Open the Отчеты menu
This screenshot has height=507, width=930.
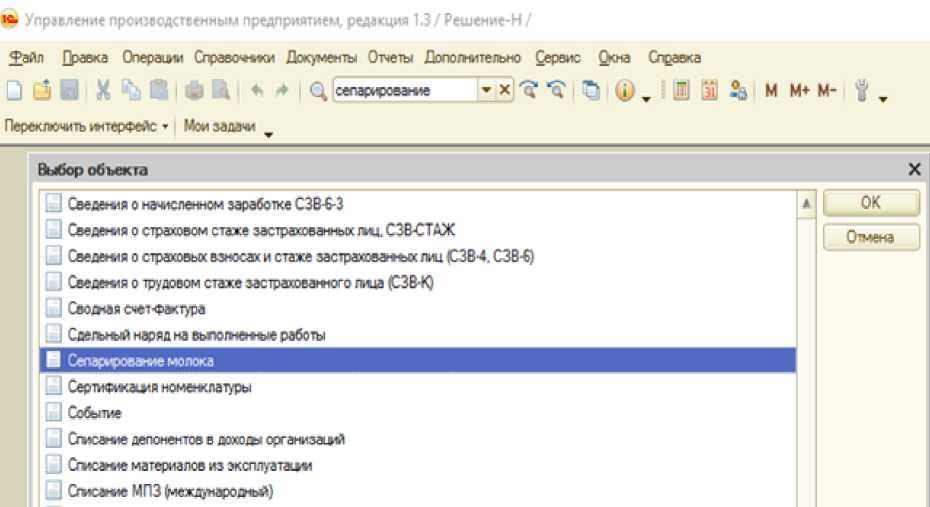pyautogui.click(x=390, y=58)
